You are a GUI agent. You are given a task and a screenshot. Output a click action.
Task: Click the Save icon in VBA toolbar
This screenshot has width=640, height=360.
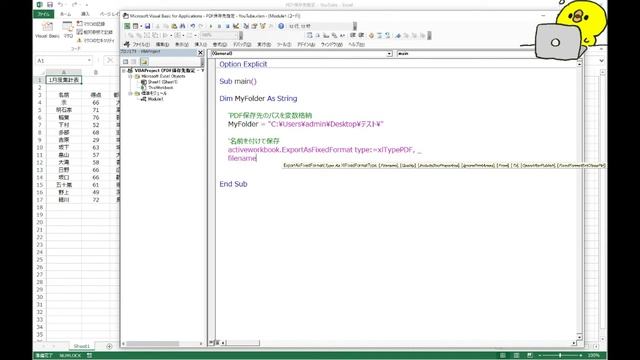pyautogui.click(x=148, y=26)
